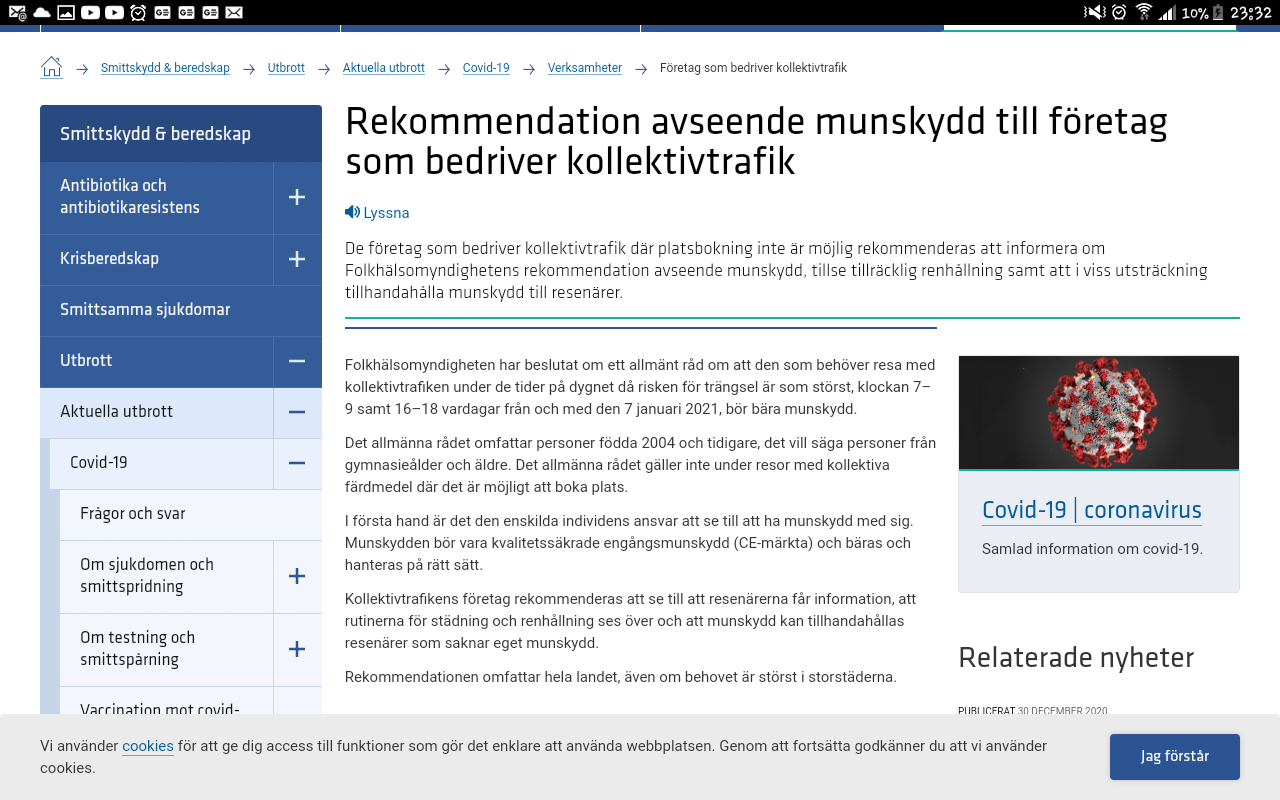Tap the mail envelope notification icon
Screen dimensions: 1280x800
tap(233, 12)
